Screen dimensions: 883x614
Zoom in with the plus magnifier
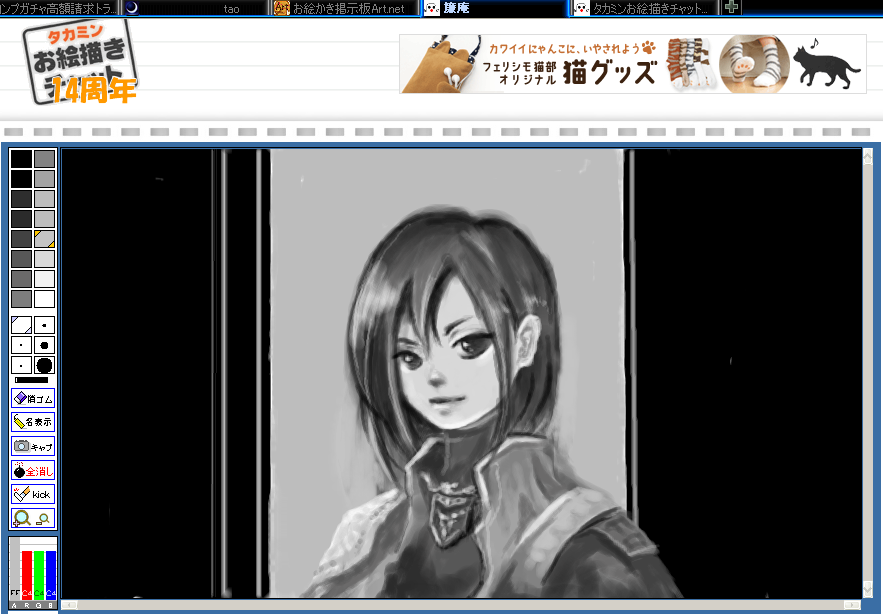coord(22,518)
